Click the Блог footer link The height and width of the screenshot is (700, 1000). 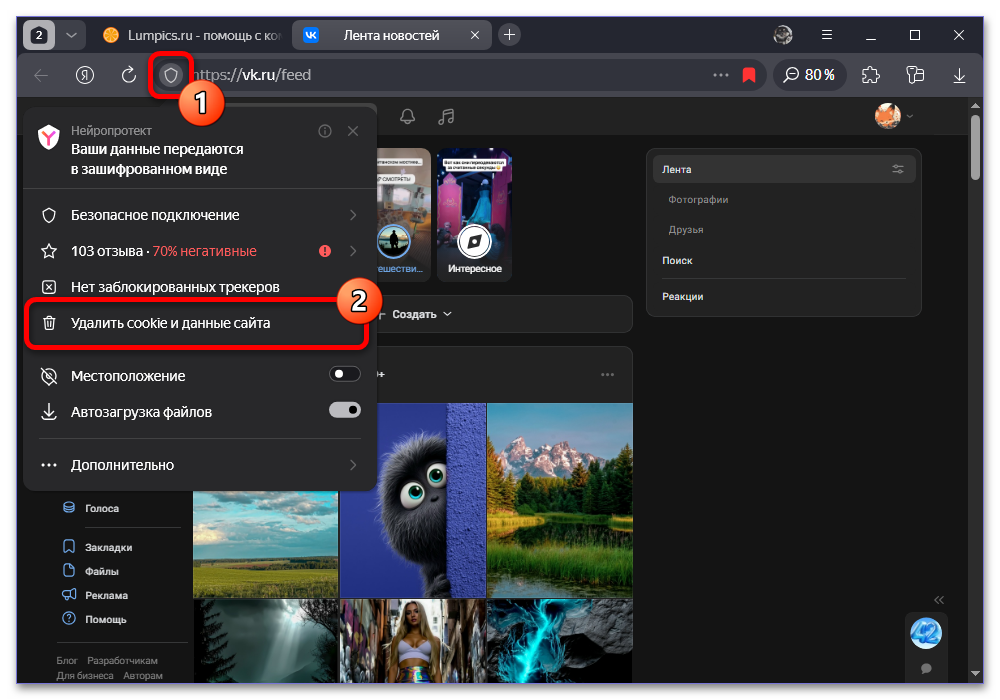[67, 661]
